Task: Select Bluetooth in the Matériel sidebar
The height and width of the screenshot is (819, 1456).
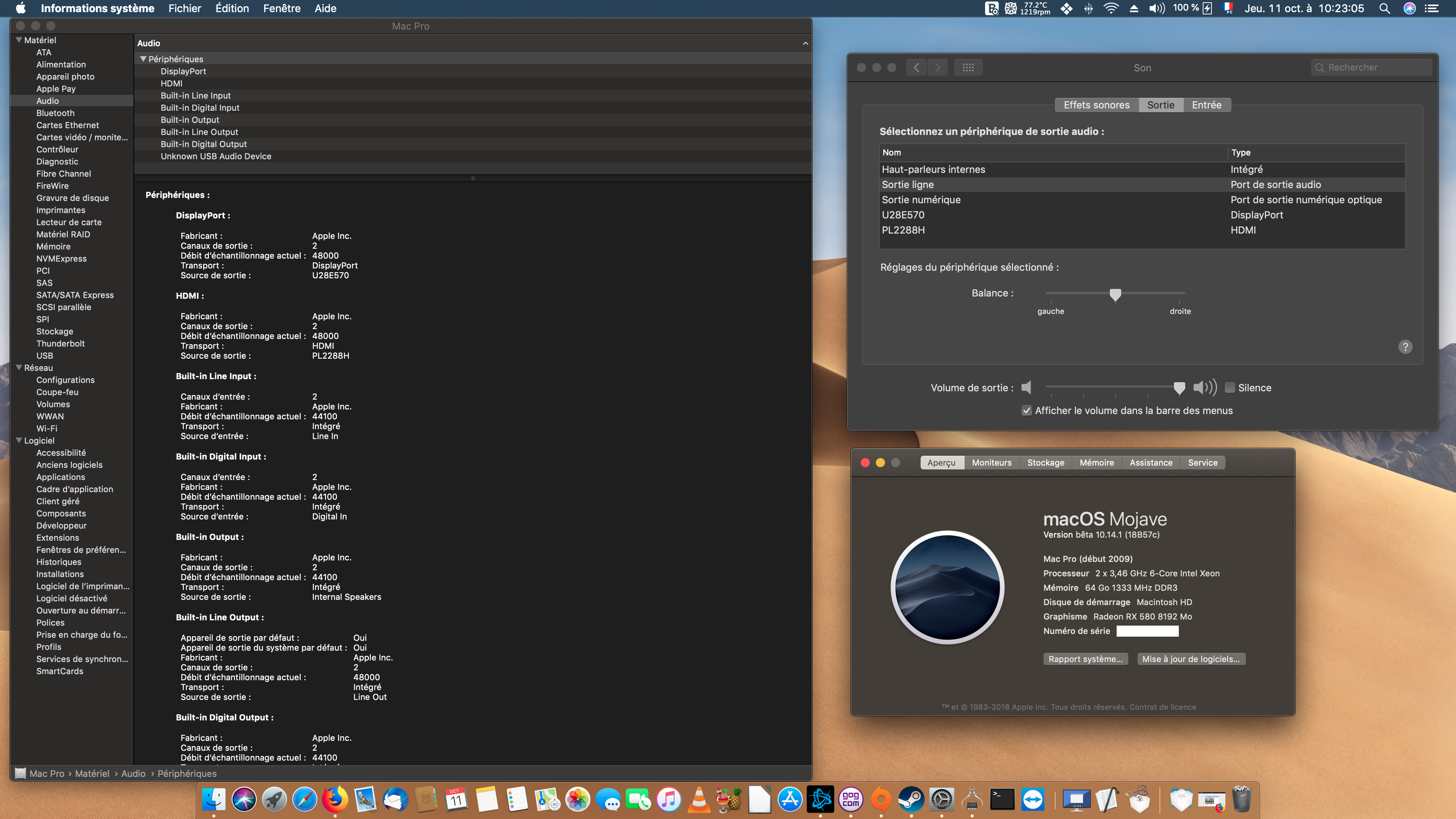Action: point(55,113)
